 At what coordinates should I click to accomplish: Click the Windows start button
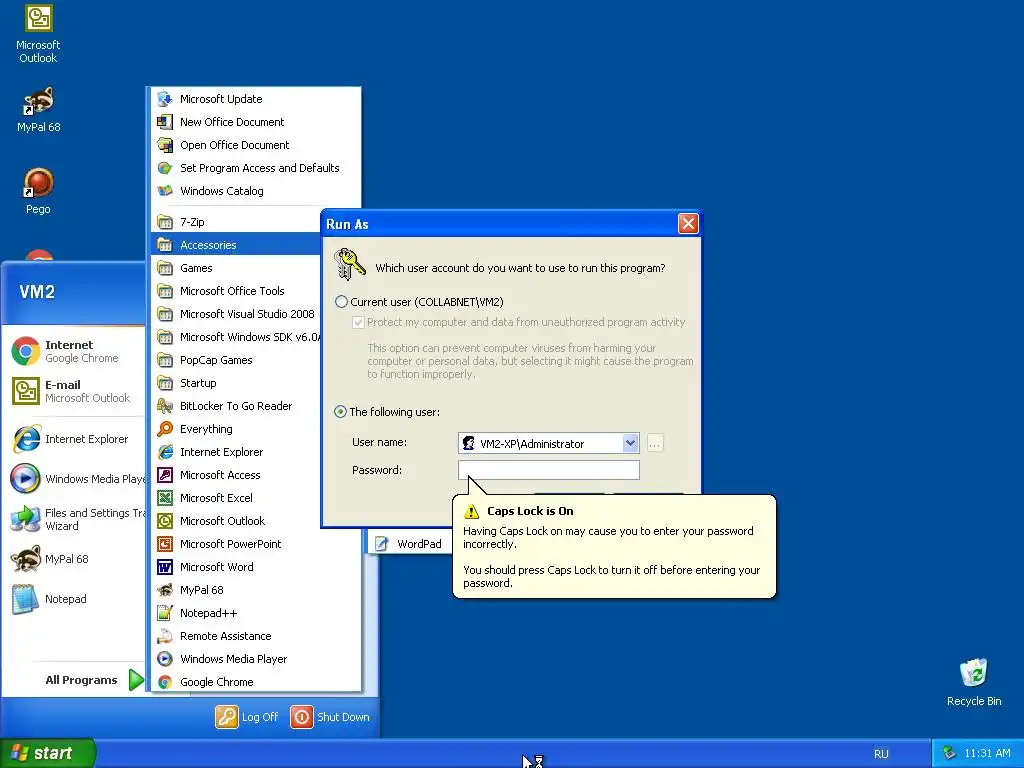47,753
